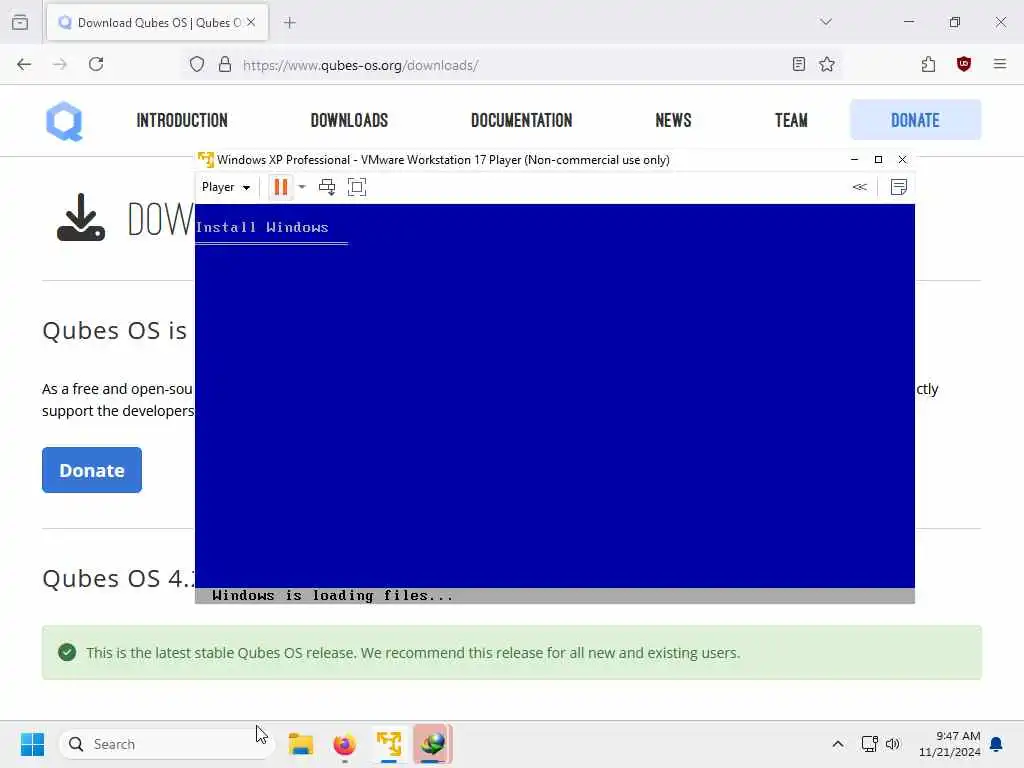This screenshot has height=768, width=1024.
Task: Pause the virtual machine in VMware Player
Action: (281, 187)
